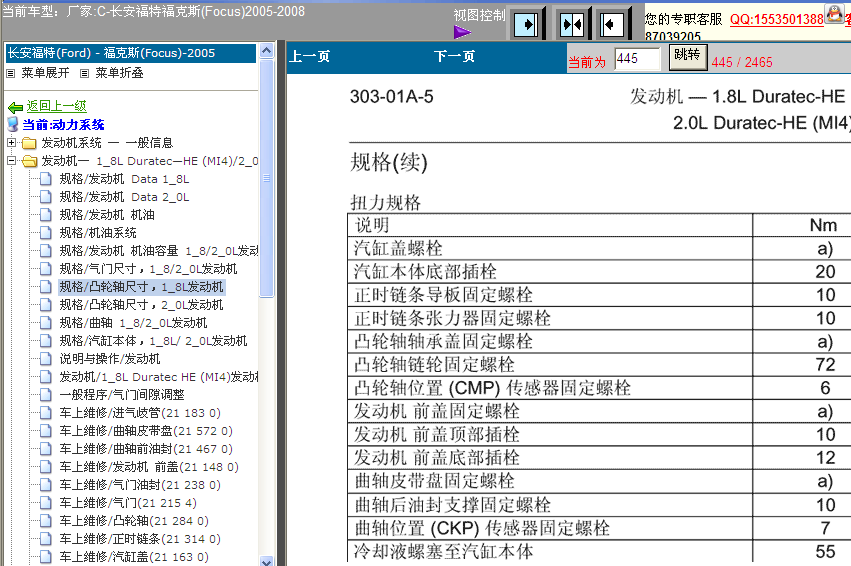Click the 当前:动力系统 category icon
The height and width of the screenshot is (566, 851).
pos(13,124)
